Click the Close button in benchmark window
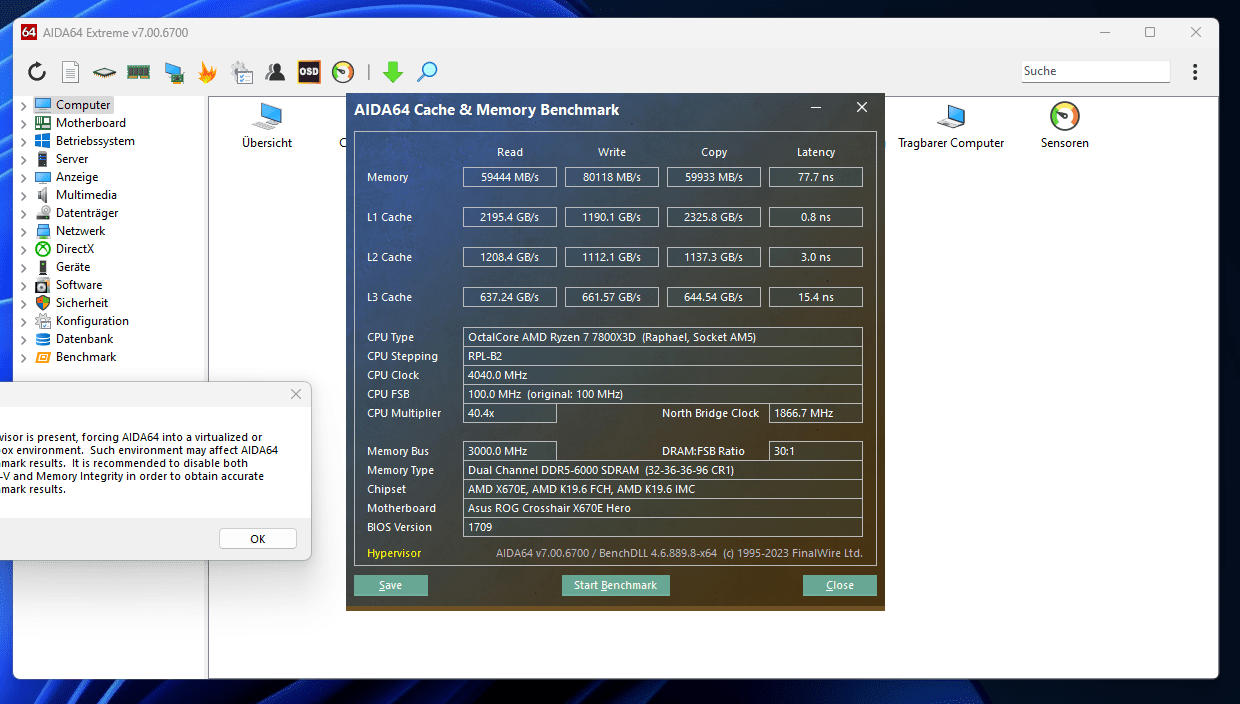 tap(840, 585)
